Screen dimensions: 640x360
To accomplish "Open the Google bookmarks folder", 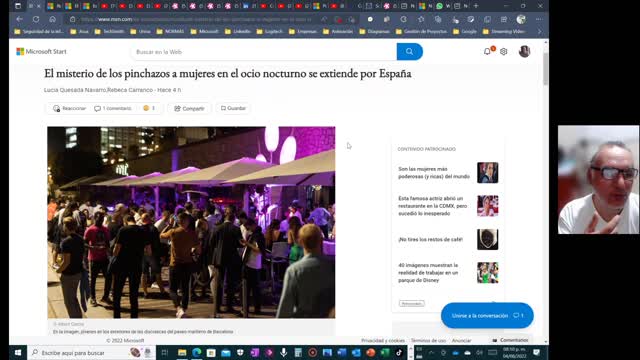I will pos(465,31).
